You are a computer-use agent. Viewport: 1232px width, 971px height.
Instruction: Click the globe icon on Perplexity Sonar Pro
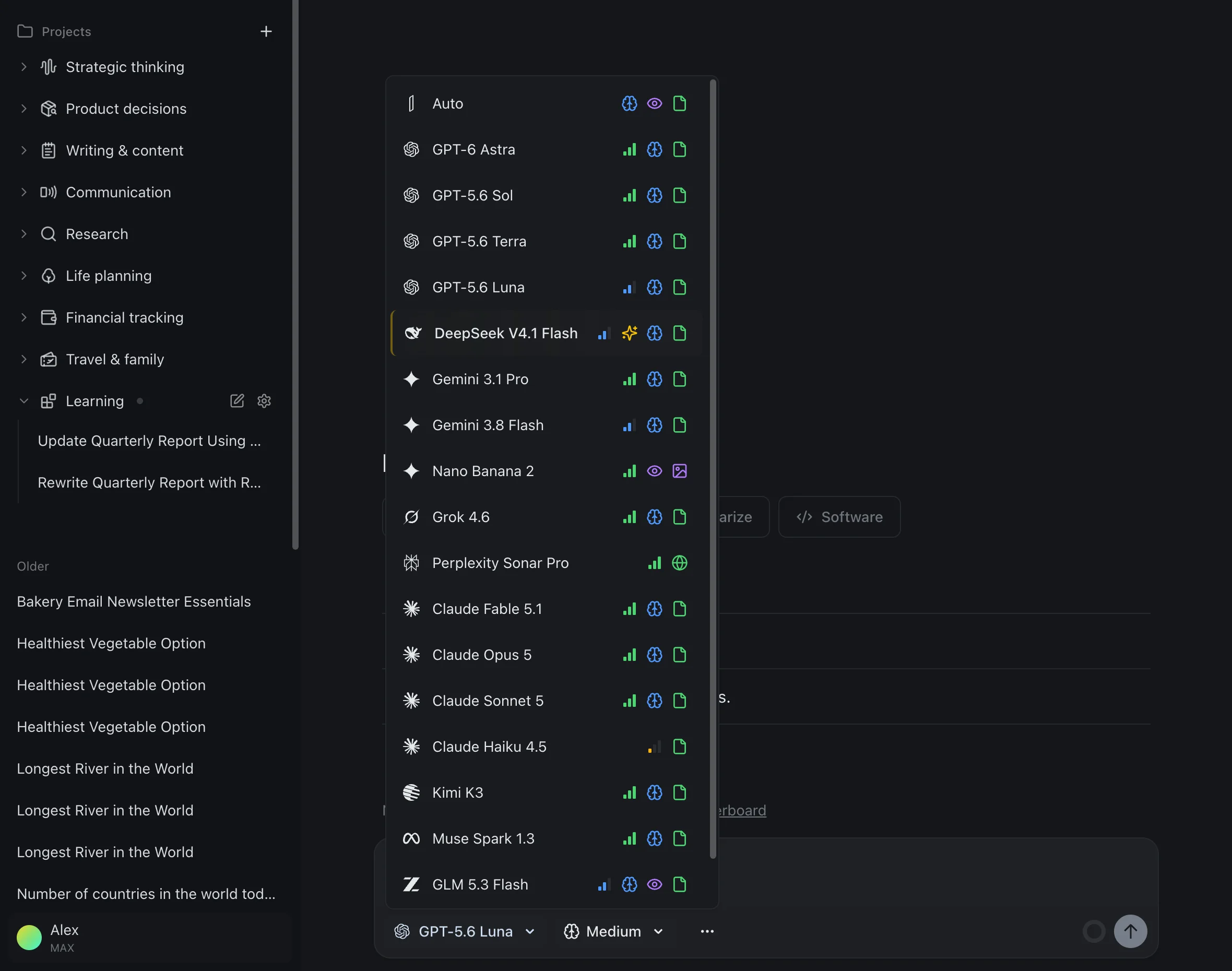679,563
